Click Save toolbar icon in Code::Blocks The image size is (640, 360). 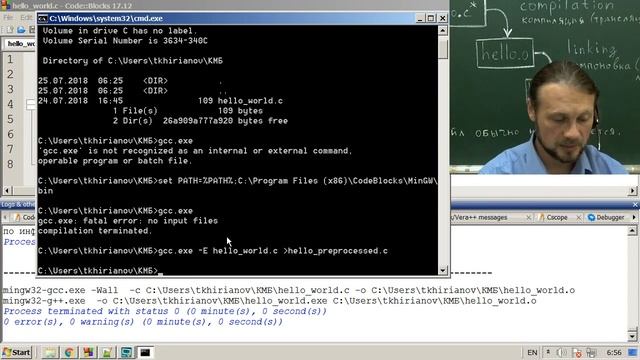tap(32, 30)
